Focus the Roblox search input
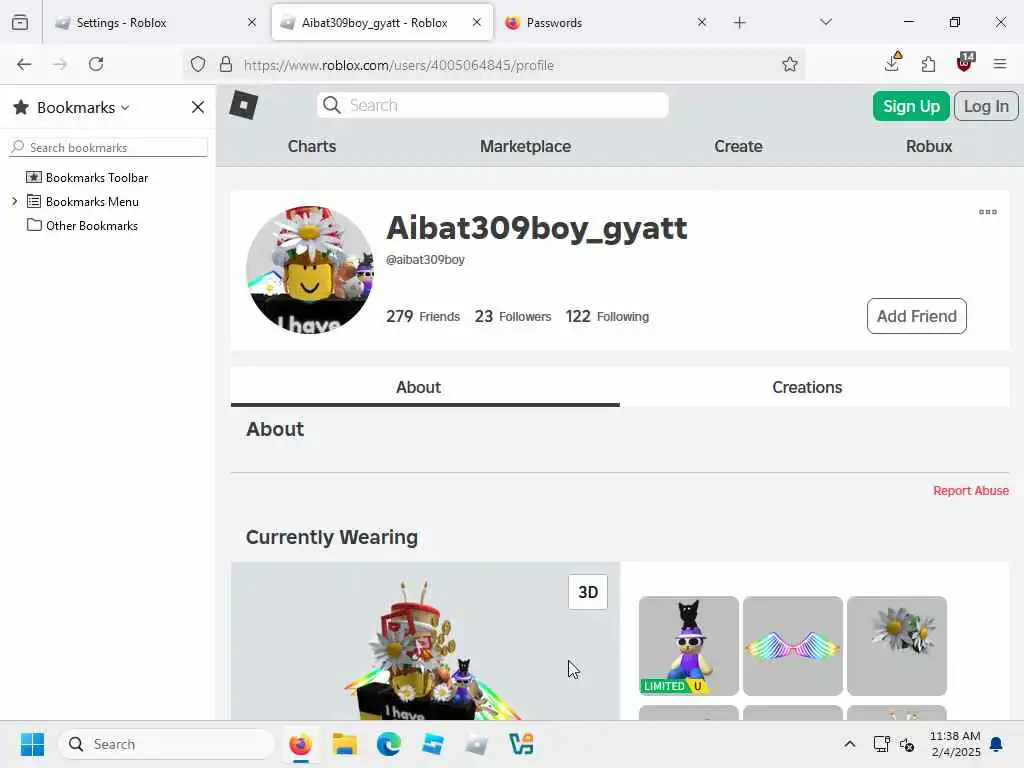The height and width of the screenshot is (768, 1024). point(492,105)
